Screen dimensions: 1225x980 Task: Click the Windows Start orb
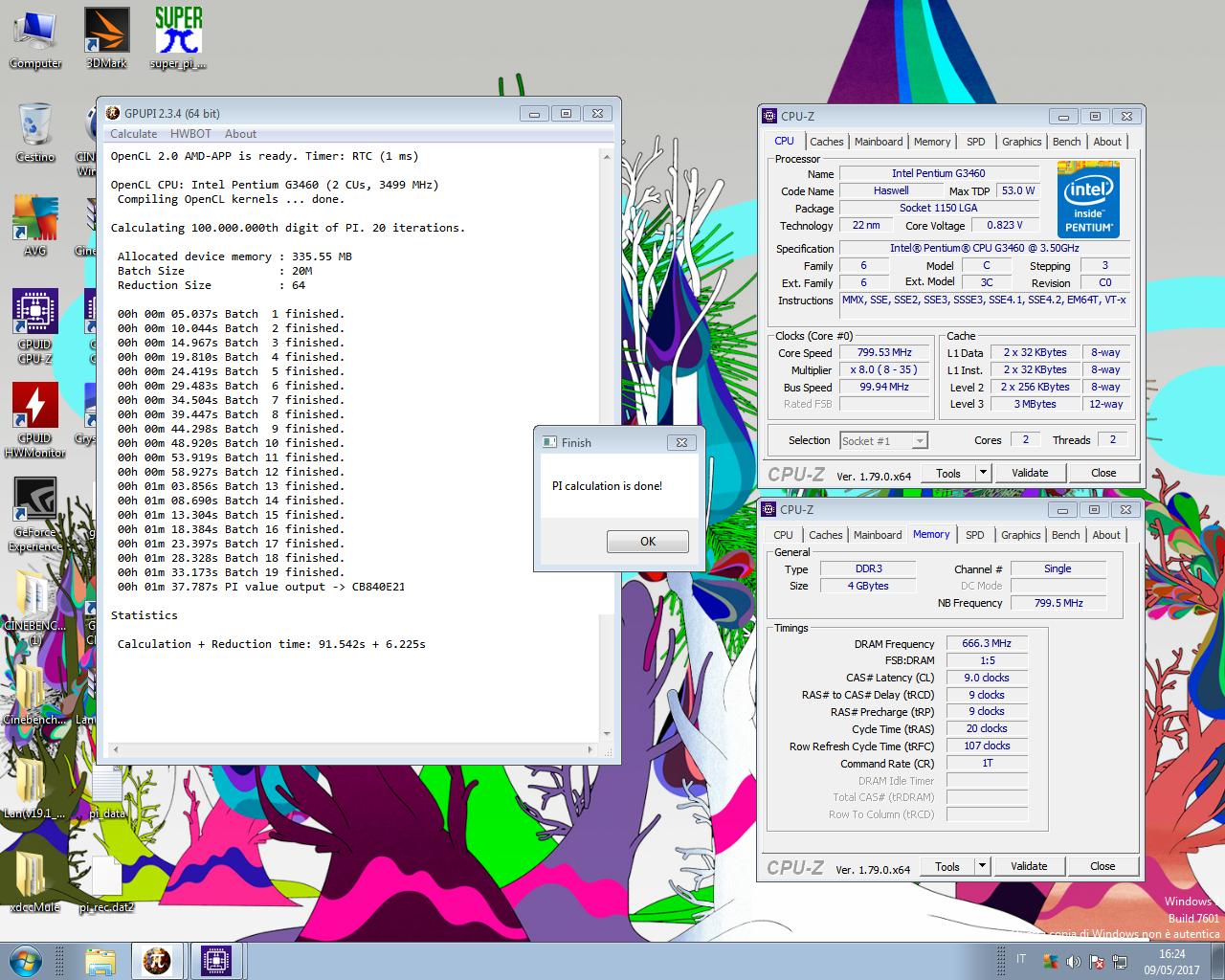[26, 960]
